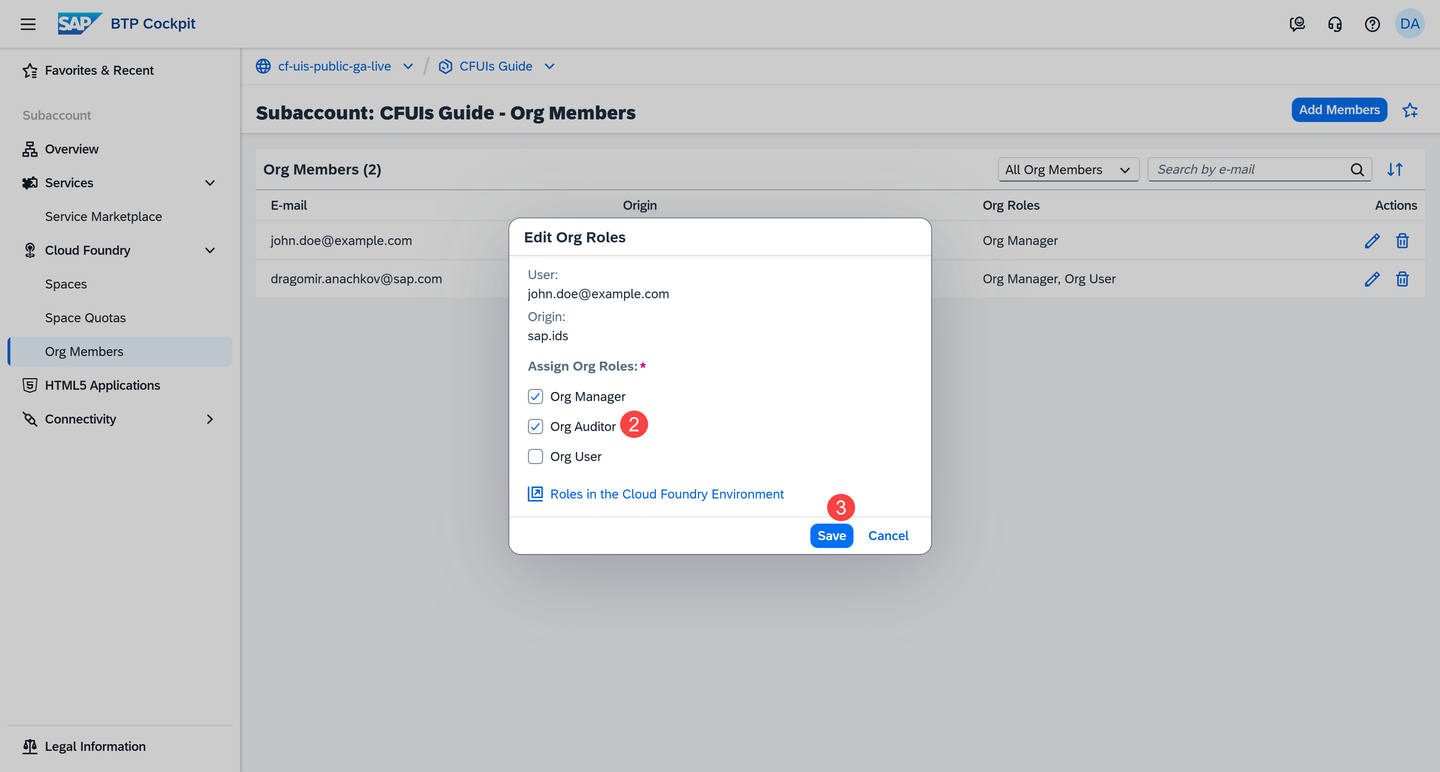1440x772 pixels.
Task: Expand the cf-uis-public-ga-live breadcrumb dropdown
Action: [408, 66]
